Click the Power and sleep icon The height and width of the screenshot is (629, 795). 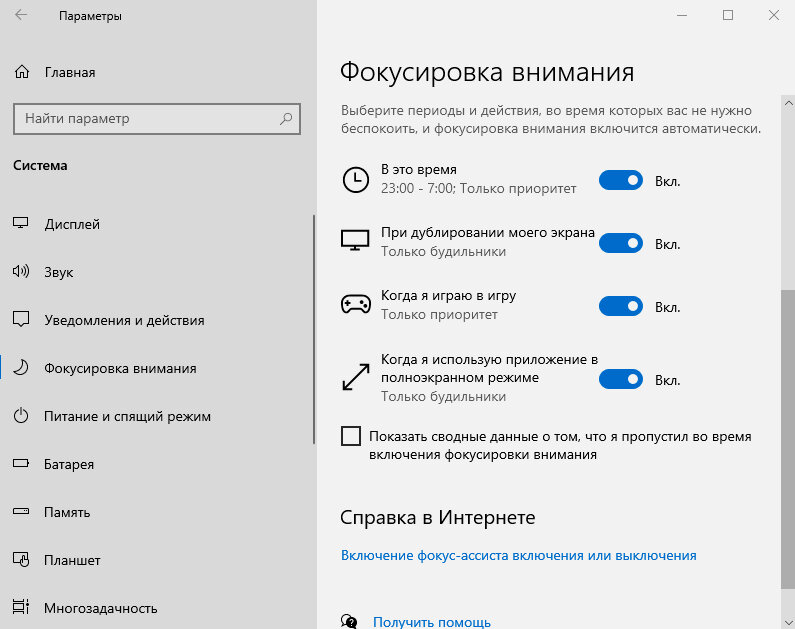(x=21, y=416)
